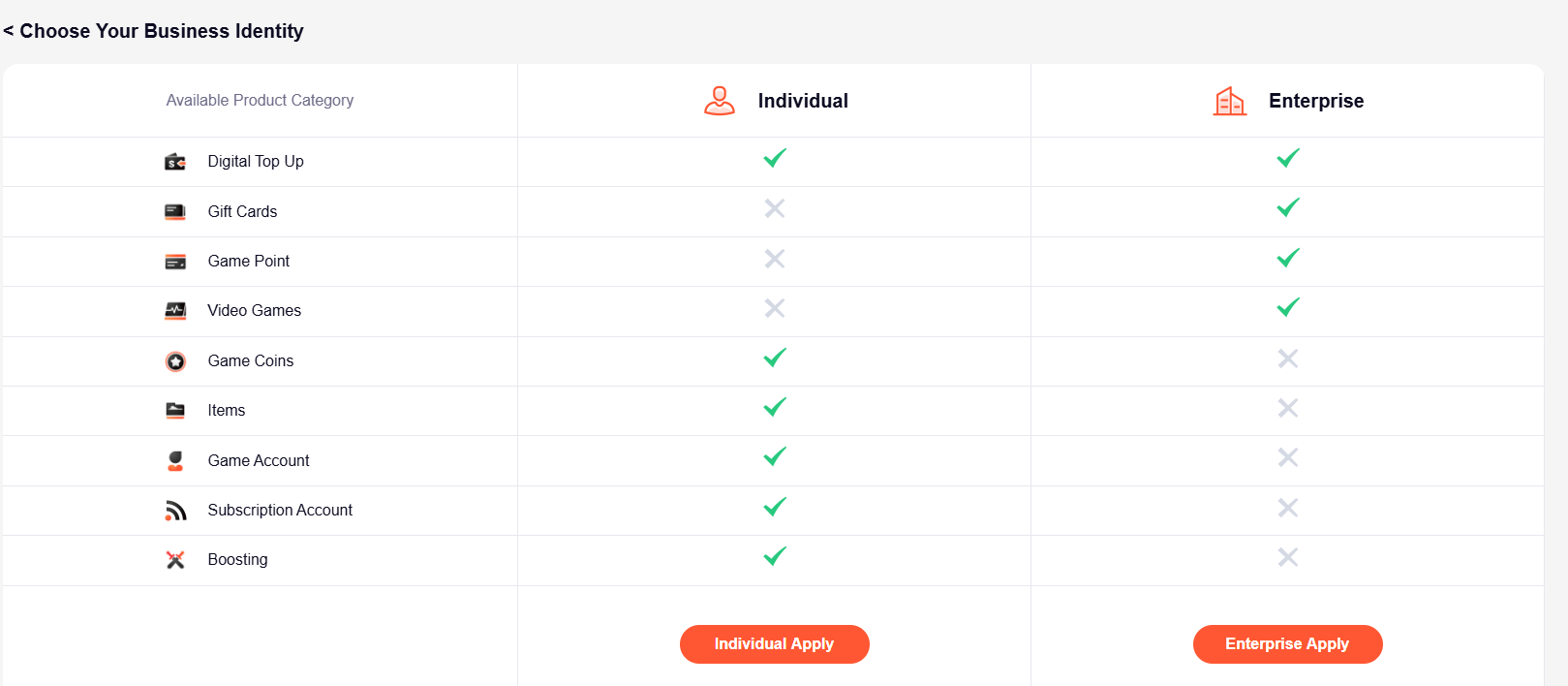Click Individual checkmark for Digital Top Up
The width and height of the screenshot is (1568, 686).
(x=775, y=158)
